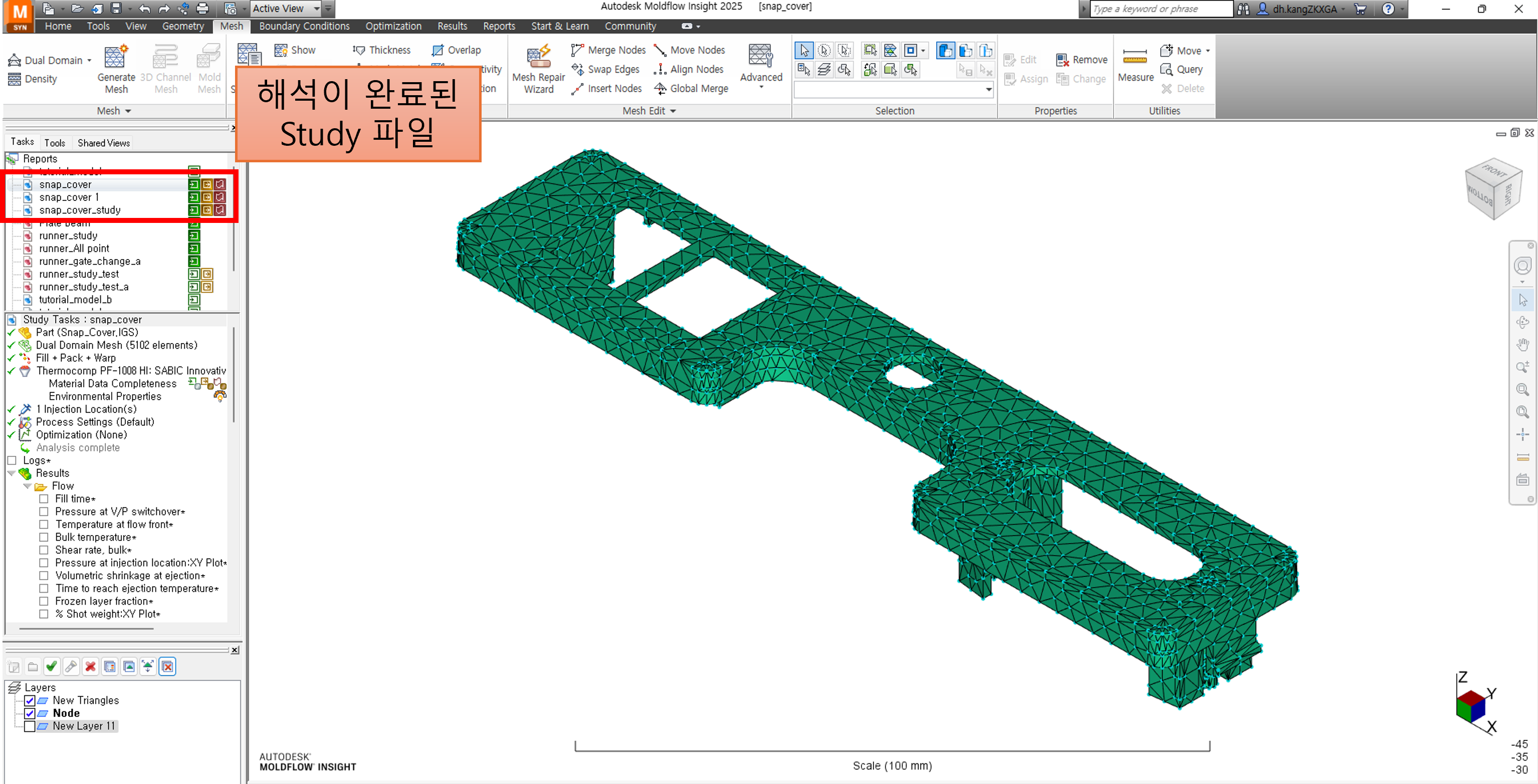Check Temperature at flow front result
Viewport: 1538px width, 784px height.
pos(44,525)
